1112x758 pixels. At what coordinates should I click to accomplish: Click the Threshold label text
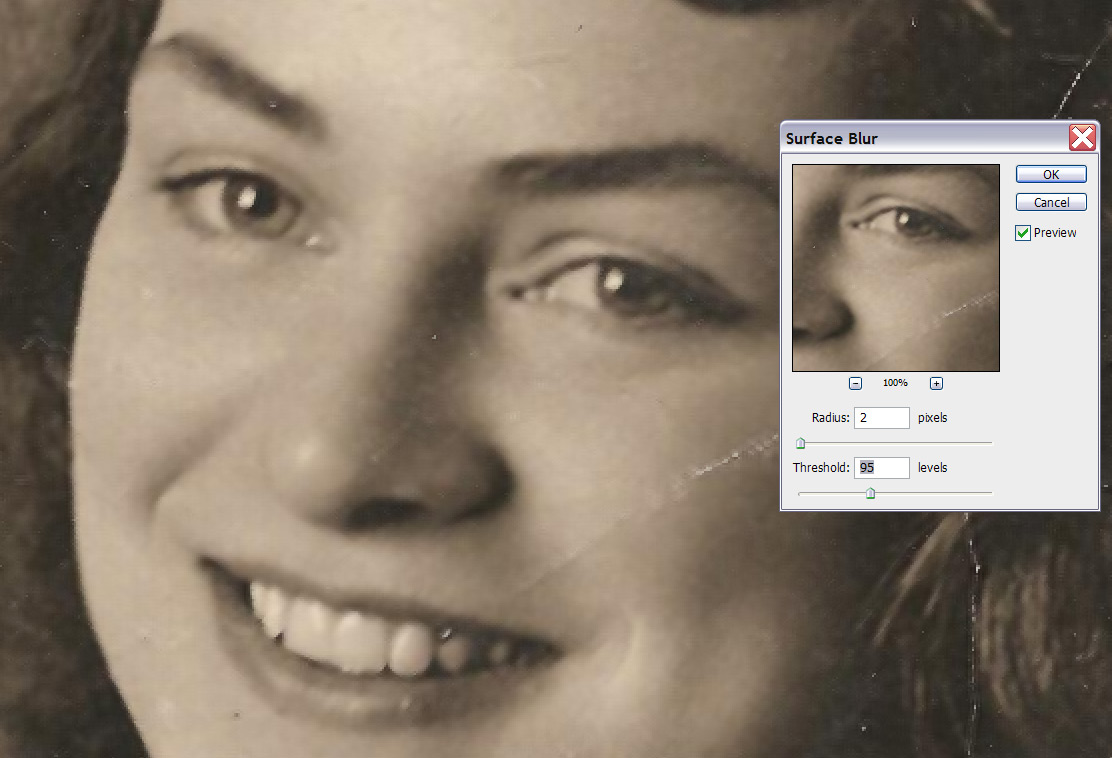tap(821, 467)
